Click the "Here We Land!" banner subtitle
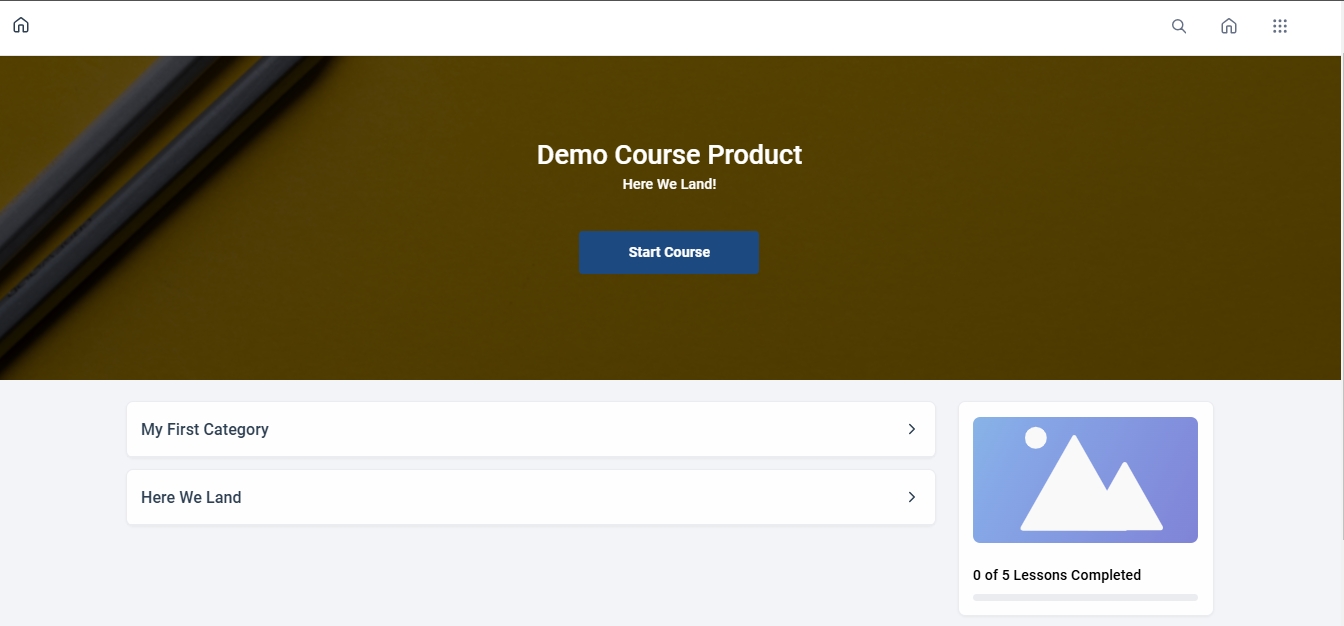The width and height of the screenshot is (1344, 626). (669, 184)
